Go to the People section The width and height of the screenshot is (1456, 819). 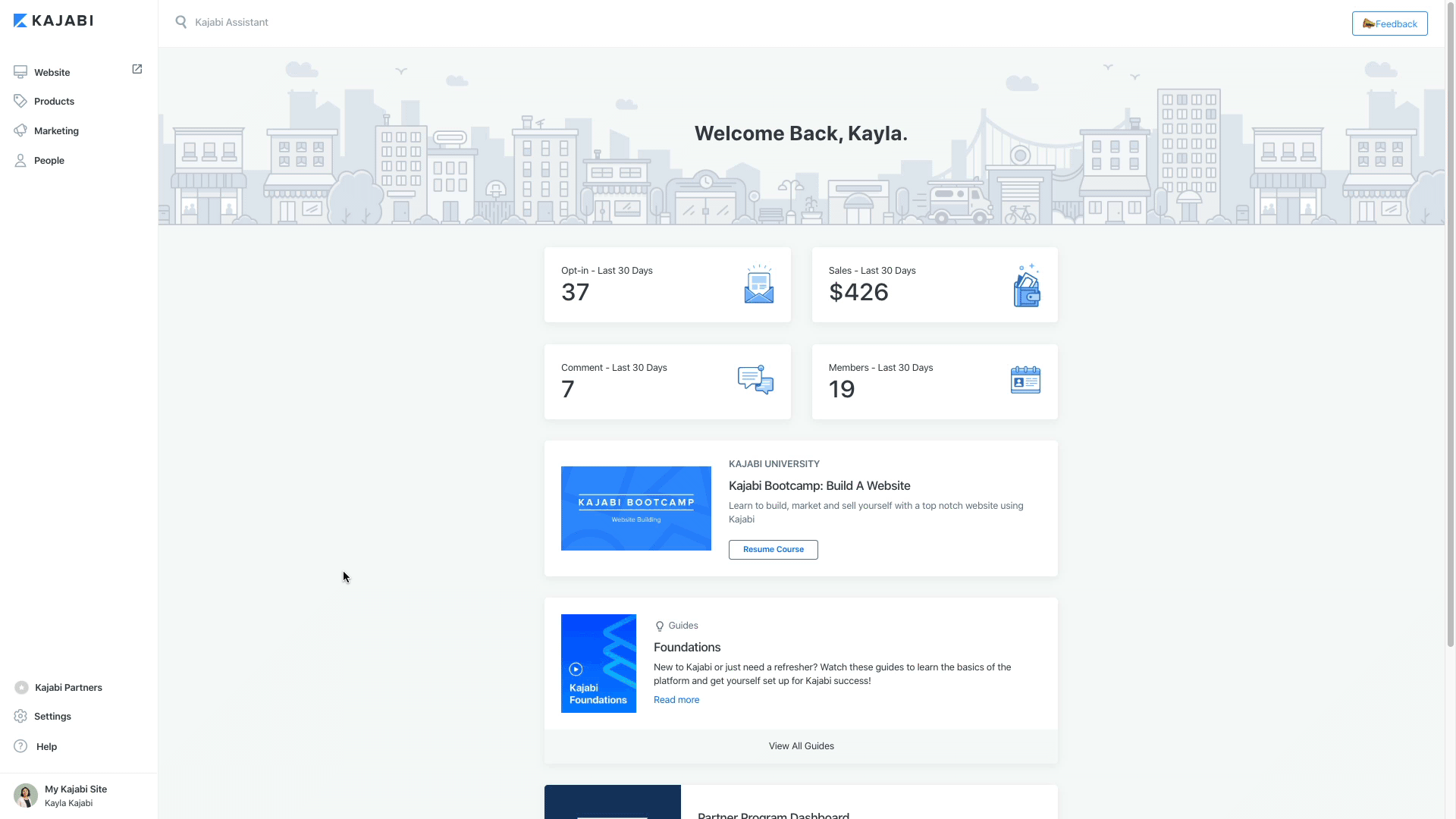pyautogui.click(x=49, y=161)
